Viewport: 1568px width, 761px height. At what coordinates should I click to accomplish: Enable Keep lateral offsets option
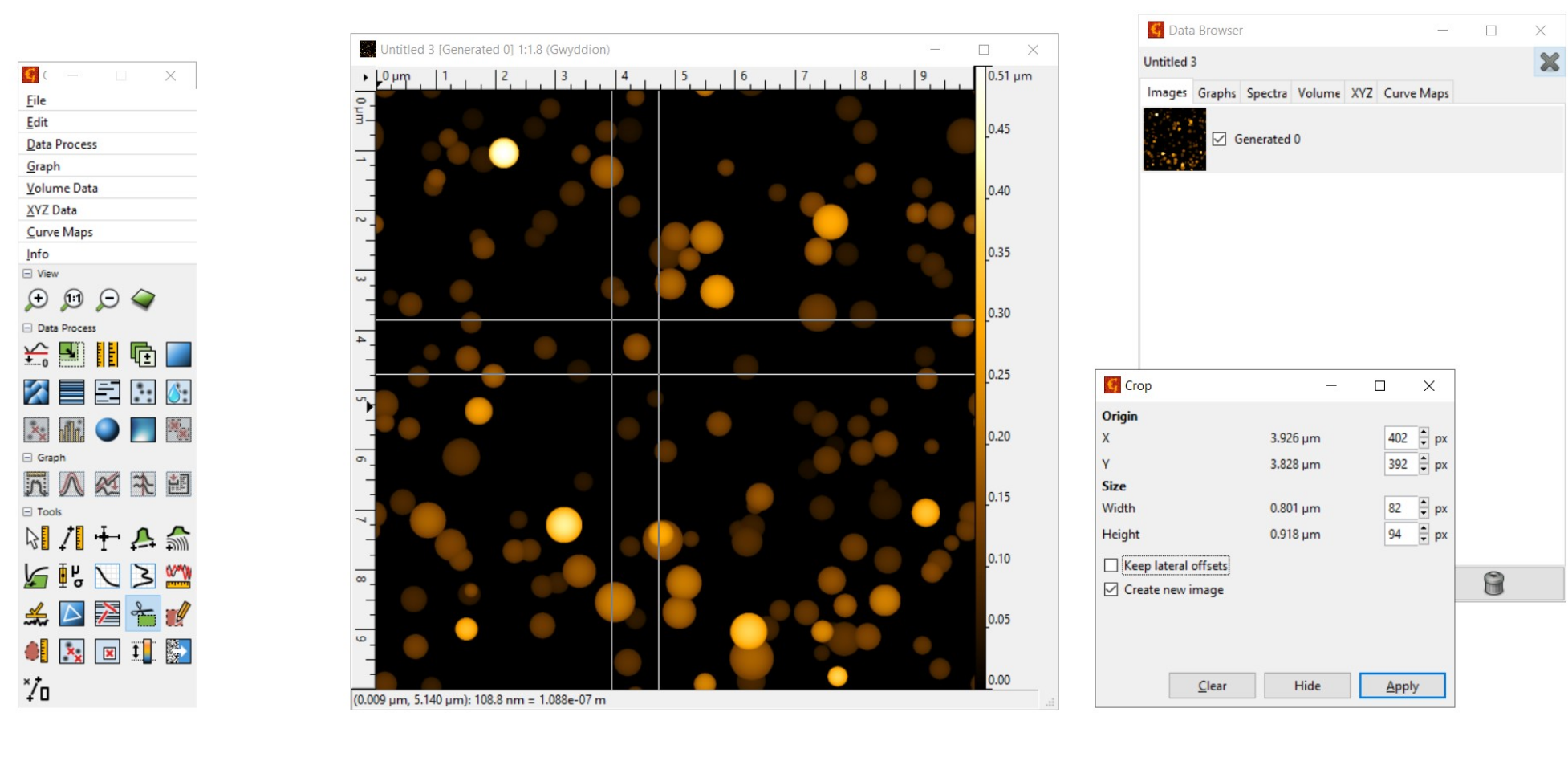(1111, 566)
